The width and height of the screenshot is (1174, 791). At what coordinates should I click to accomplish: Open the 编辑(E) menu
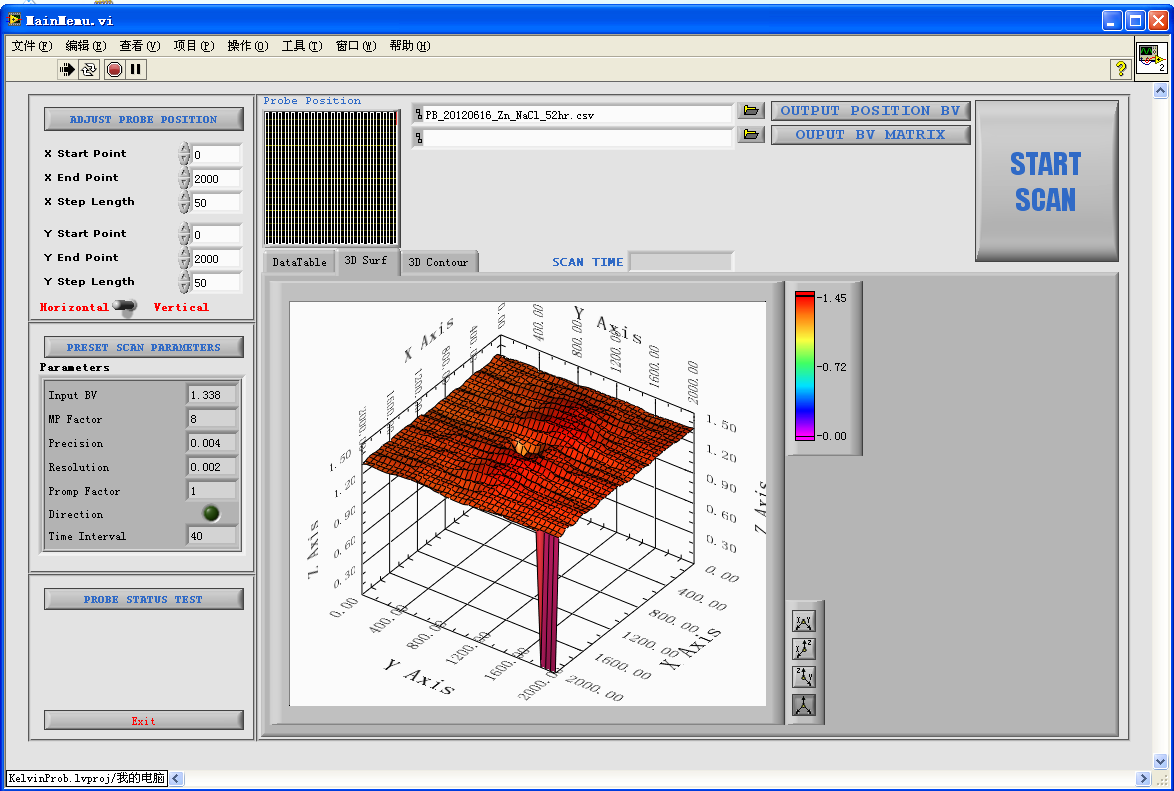(85, 46)
